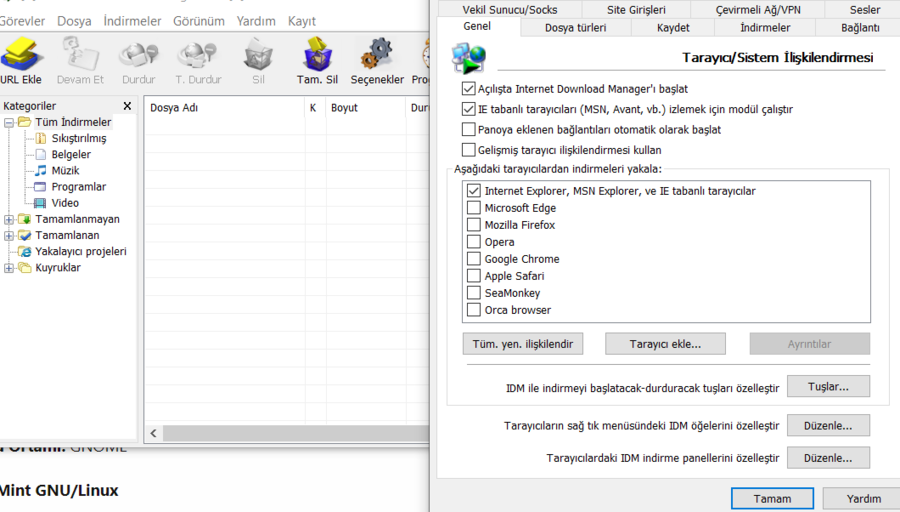Switch to the Kaydet tab
Viewport: 900px width, 512px height.
point(673,28)
